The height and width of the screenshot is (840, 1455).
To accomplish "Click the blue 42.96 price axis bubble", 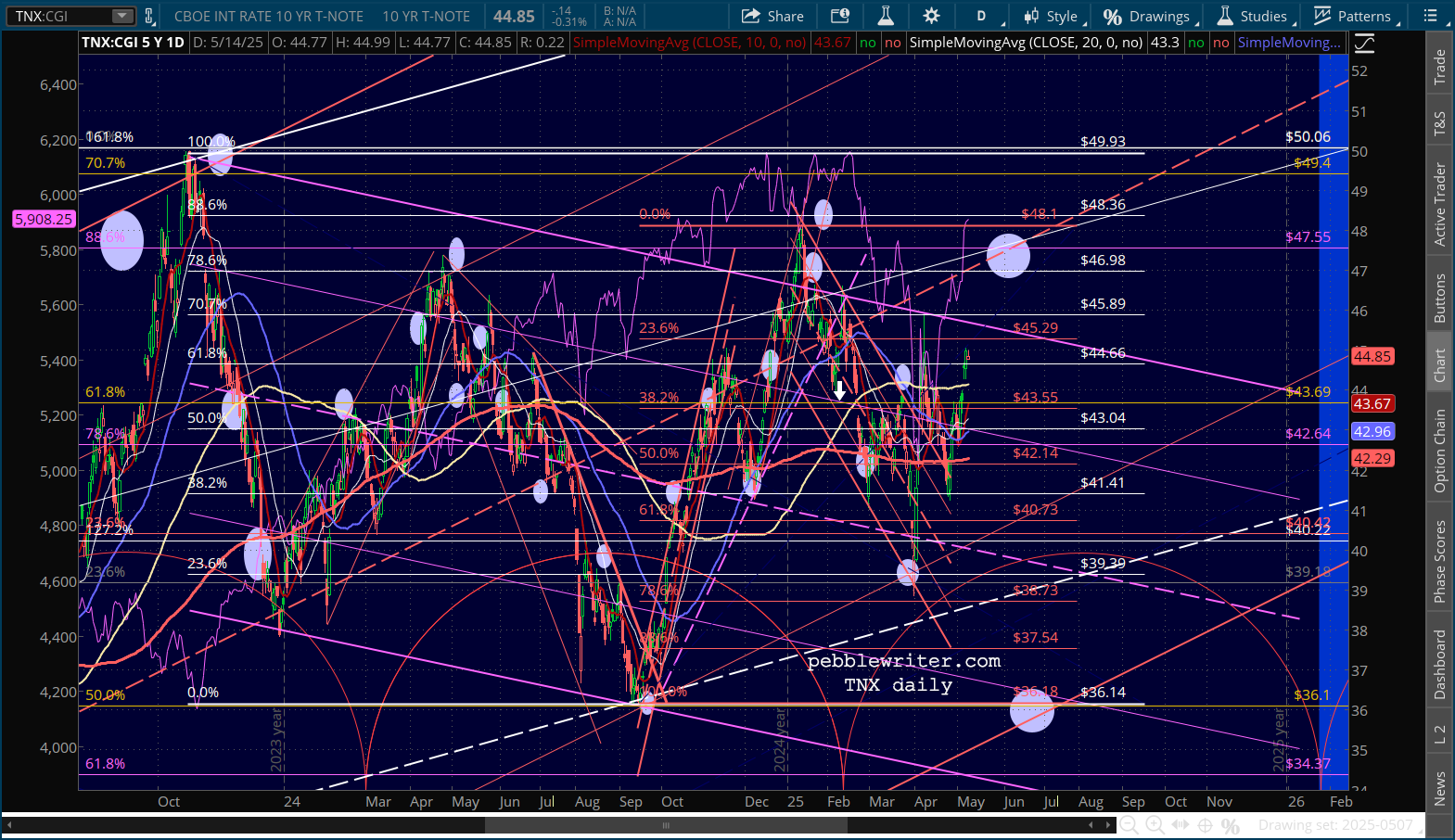I will pyautogui.click(x=1372, y=432).
